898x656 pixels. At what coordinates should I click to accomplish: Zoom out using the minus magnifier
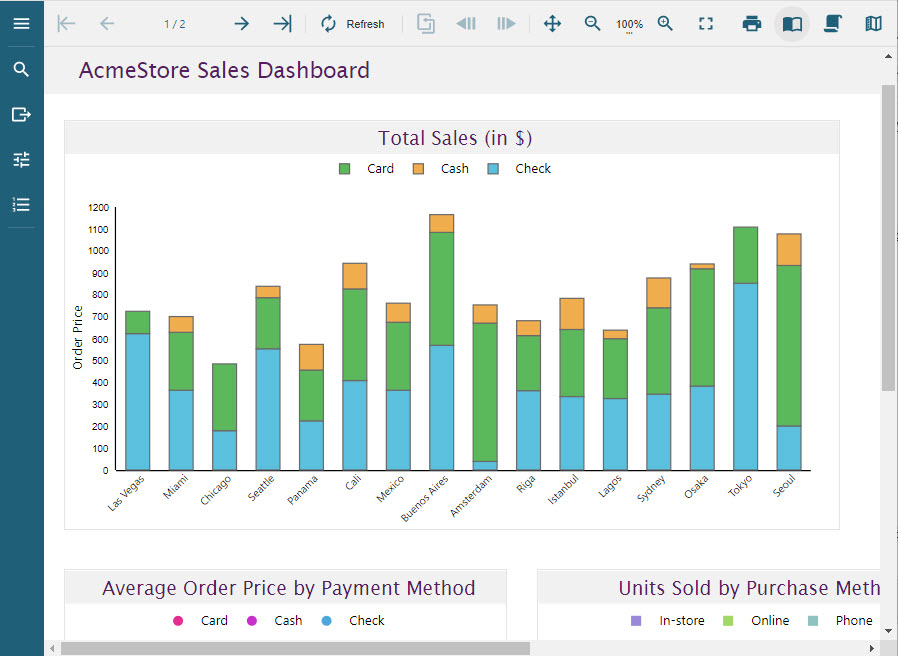pyautogui.click(x=593, y=24)
